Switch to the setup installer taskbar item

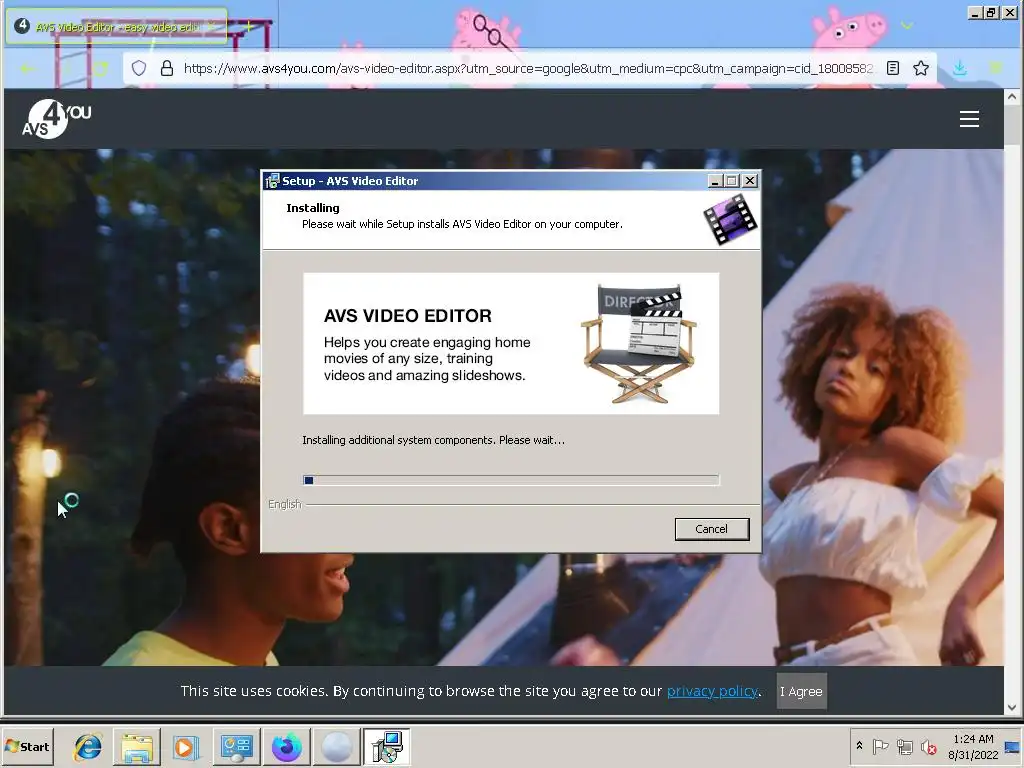click(387, 746)
